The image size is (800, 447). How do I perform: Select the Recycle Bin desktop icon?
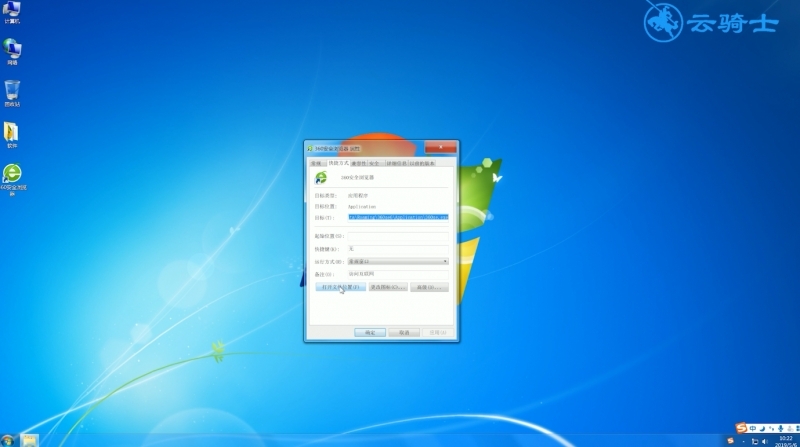[12, 93]
